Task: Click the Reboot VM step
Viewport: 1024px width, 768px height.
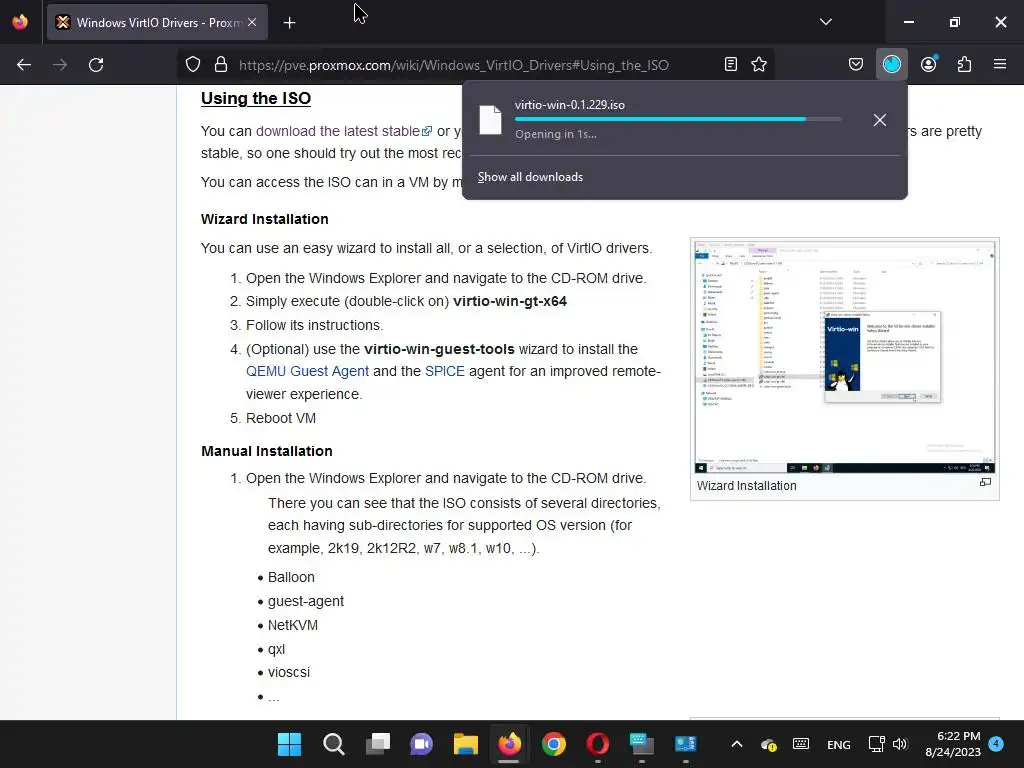Action: (281, 418)
